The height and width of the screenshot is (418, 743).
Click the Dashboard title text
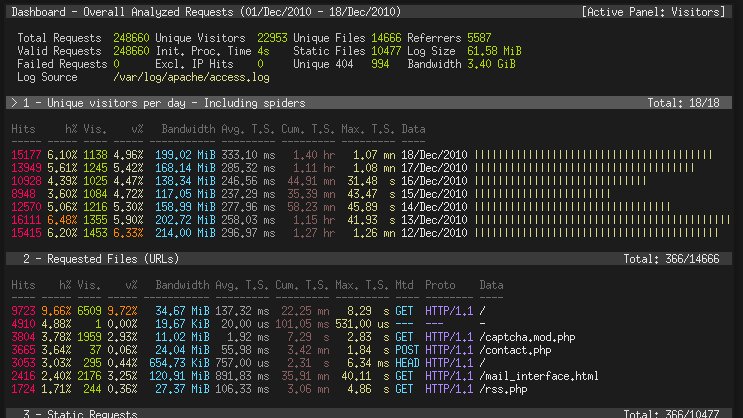tap(206, 12)
